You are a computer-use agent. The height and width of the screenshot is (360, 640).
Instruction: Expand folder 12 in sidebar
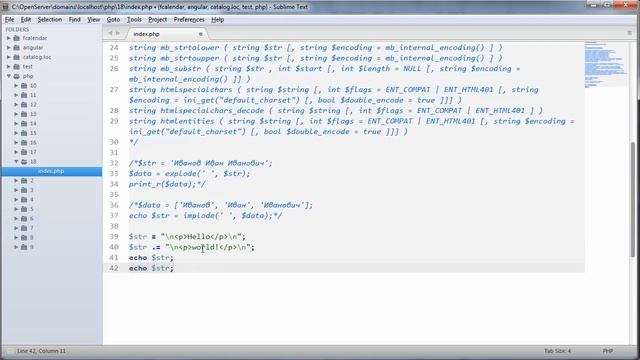pos(16,104)
